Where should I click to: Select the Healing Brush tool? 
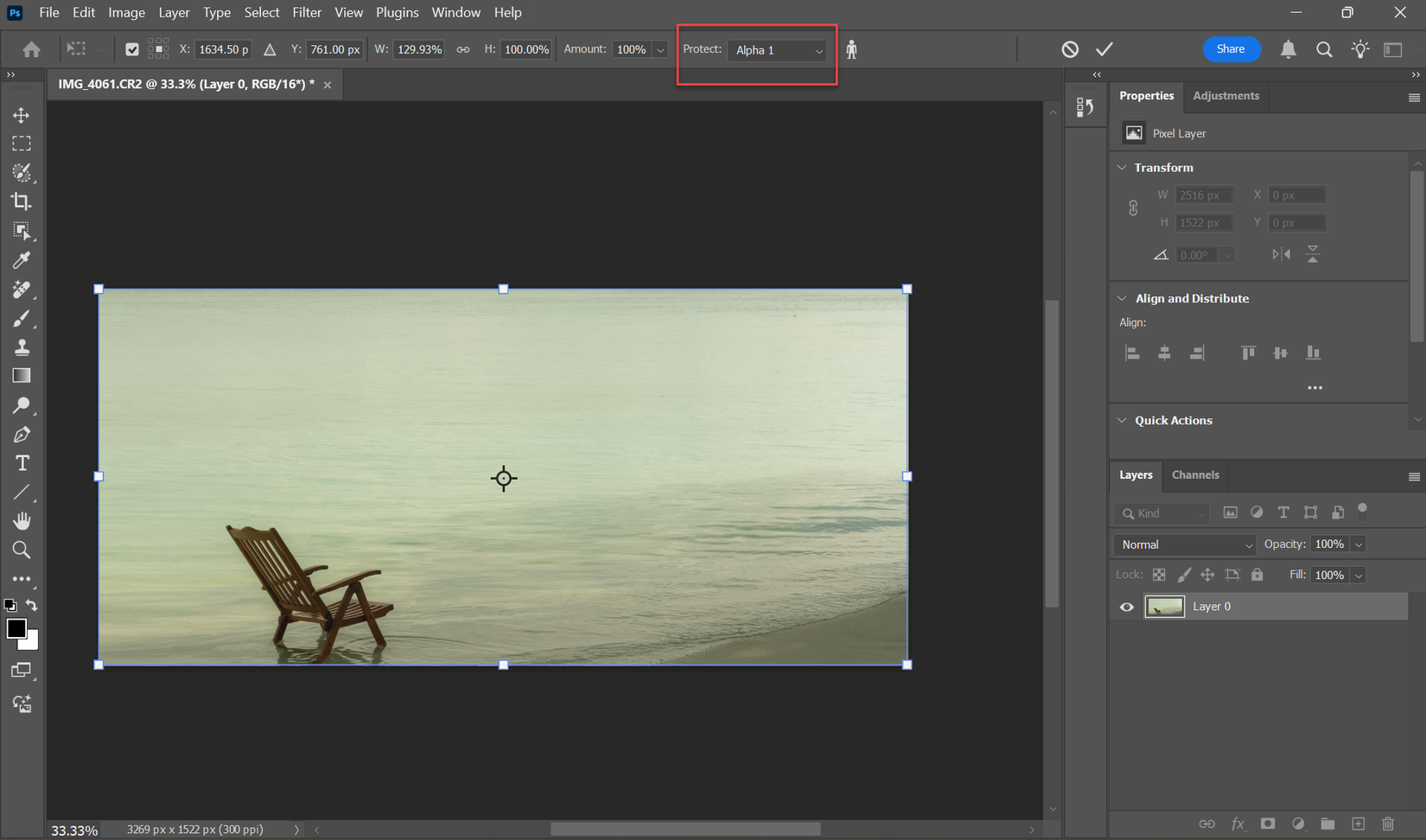click(x=22, y=289)
